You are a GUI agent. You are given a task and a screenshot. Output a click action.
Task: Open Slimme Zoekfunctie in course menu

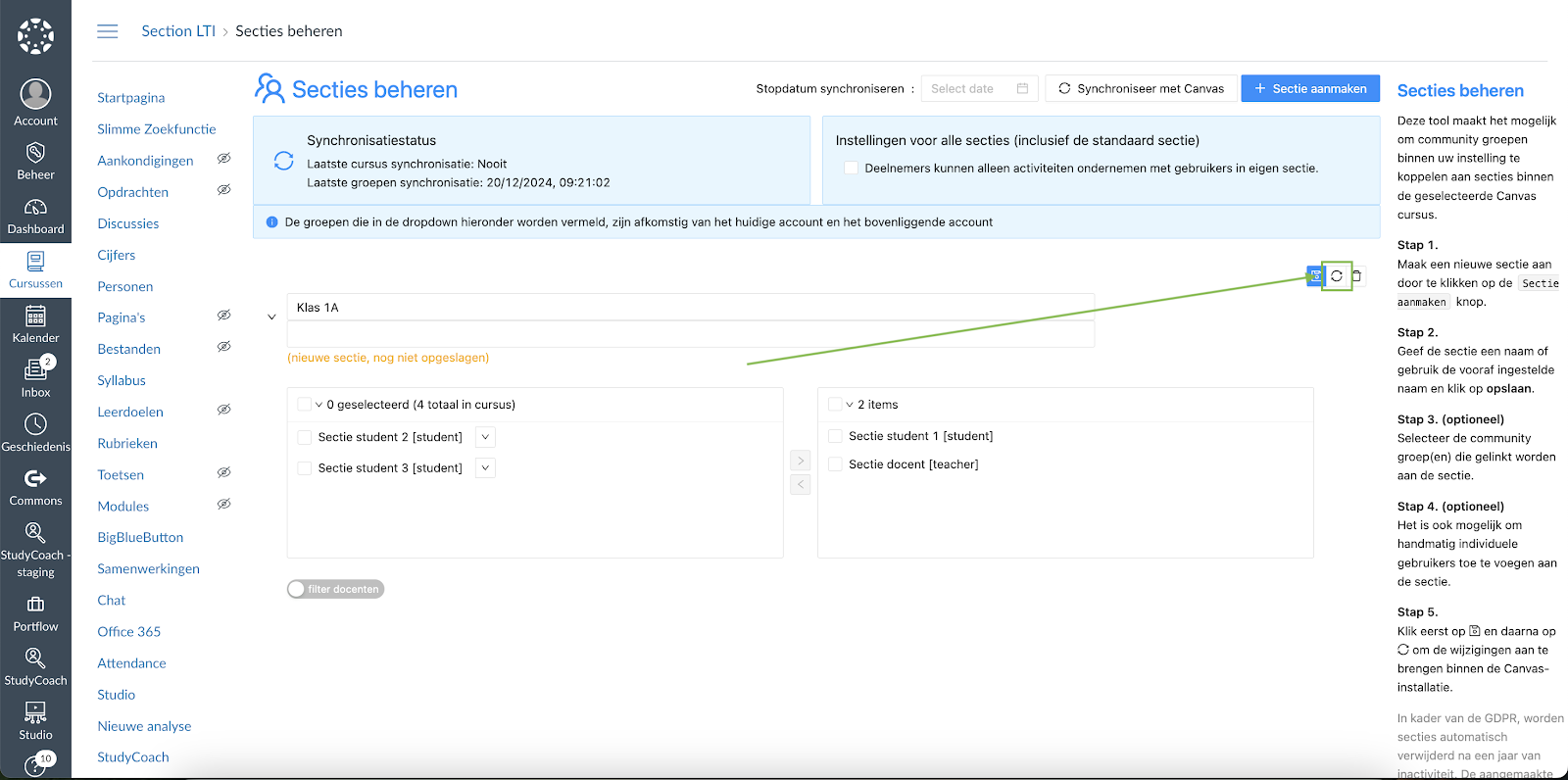click(x=157, y=129)
